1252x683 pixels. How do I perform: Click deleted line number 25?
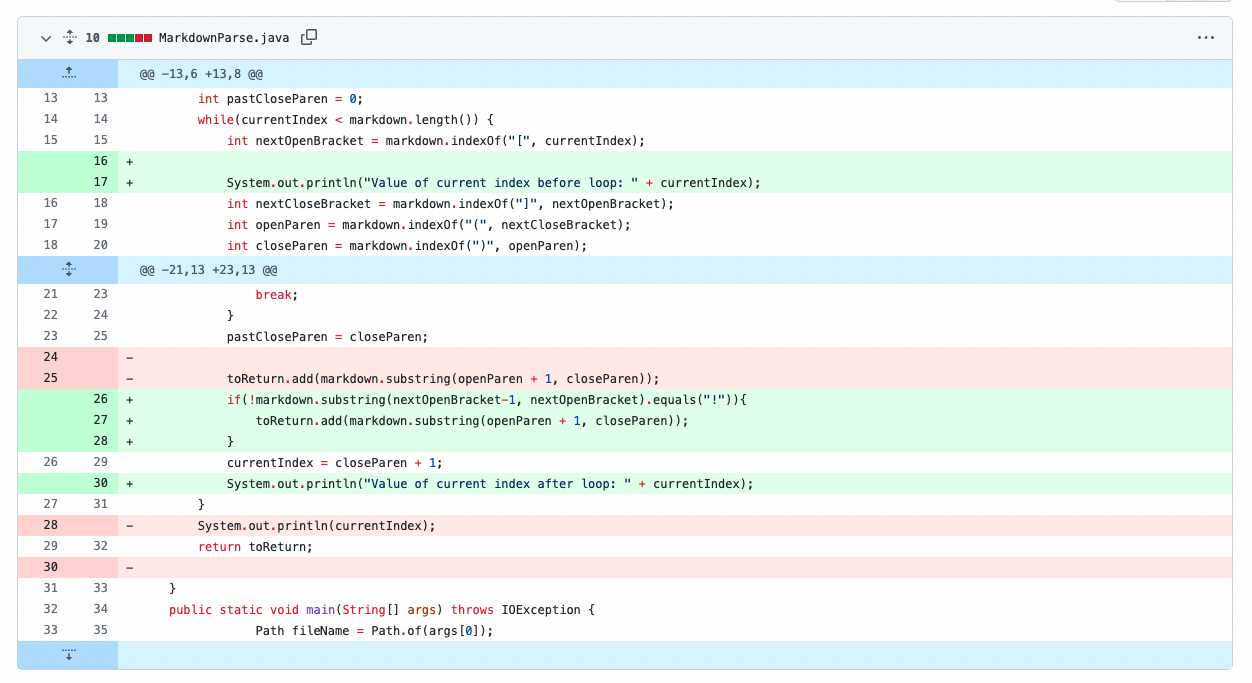pos(50,379)
